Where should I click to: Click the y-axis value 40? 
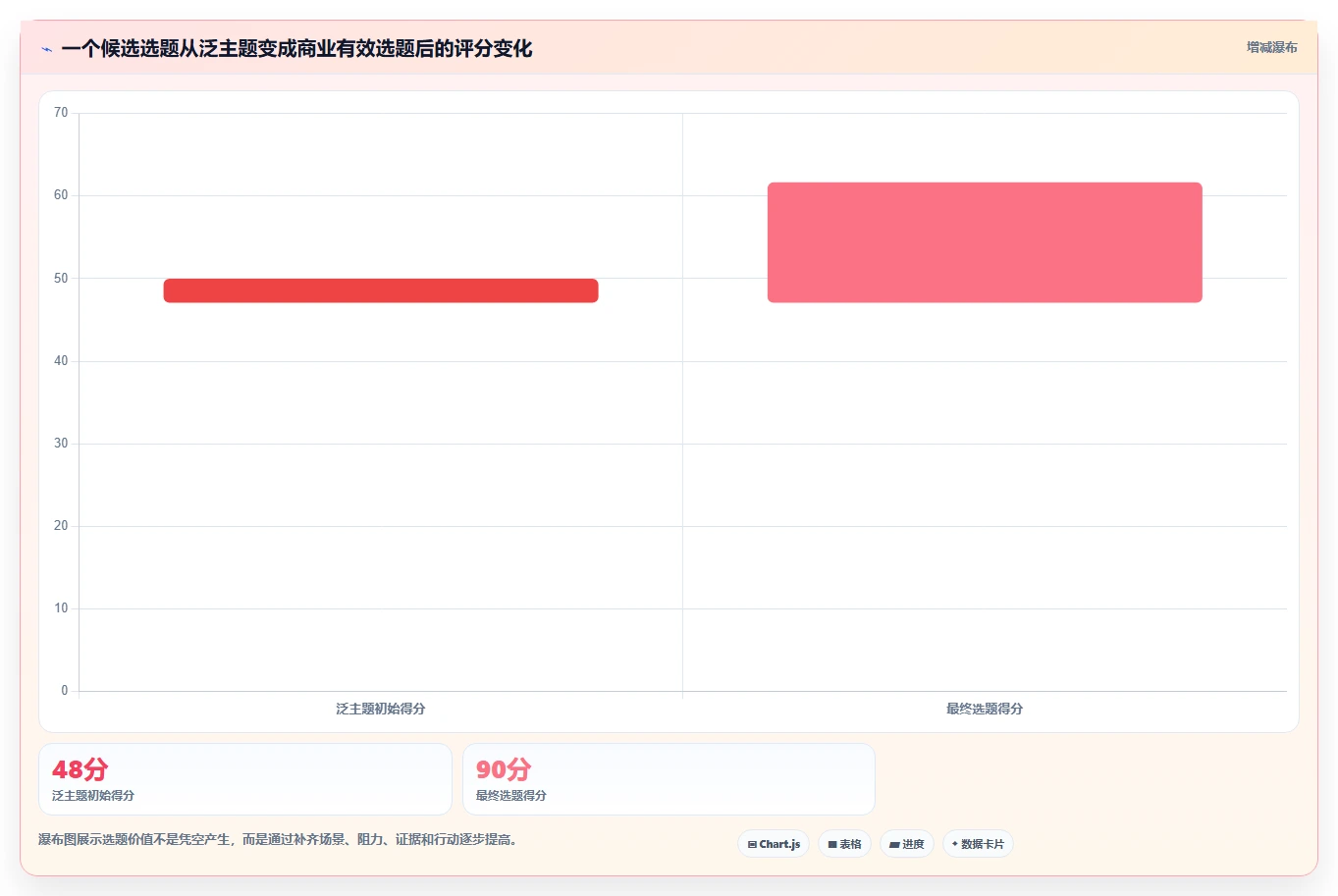point(61,361)
